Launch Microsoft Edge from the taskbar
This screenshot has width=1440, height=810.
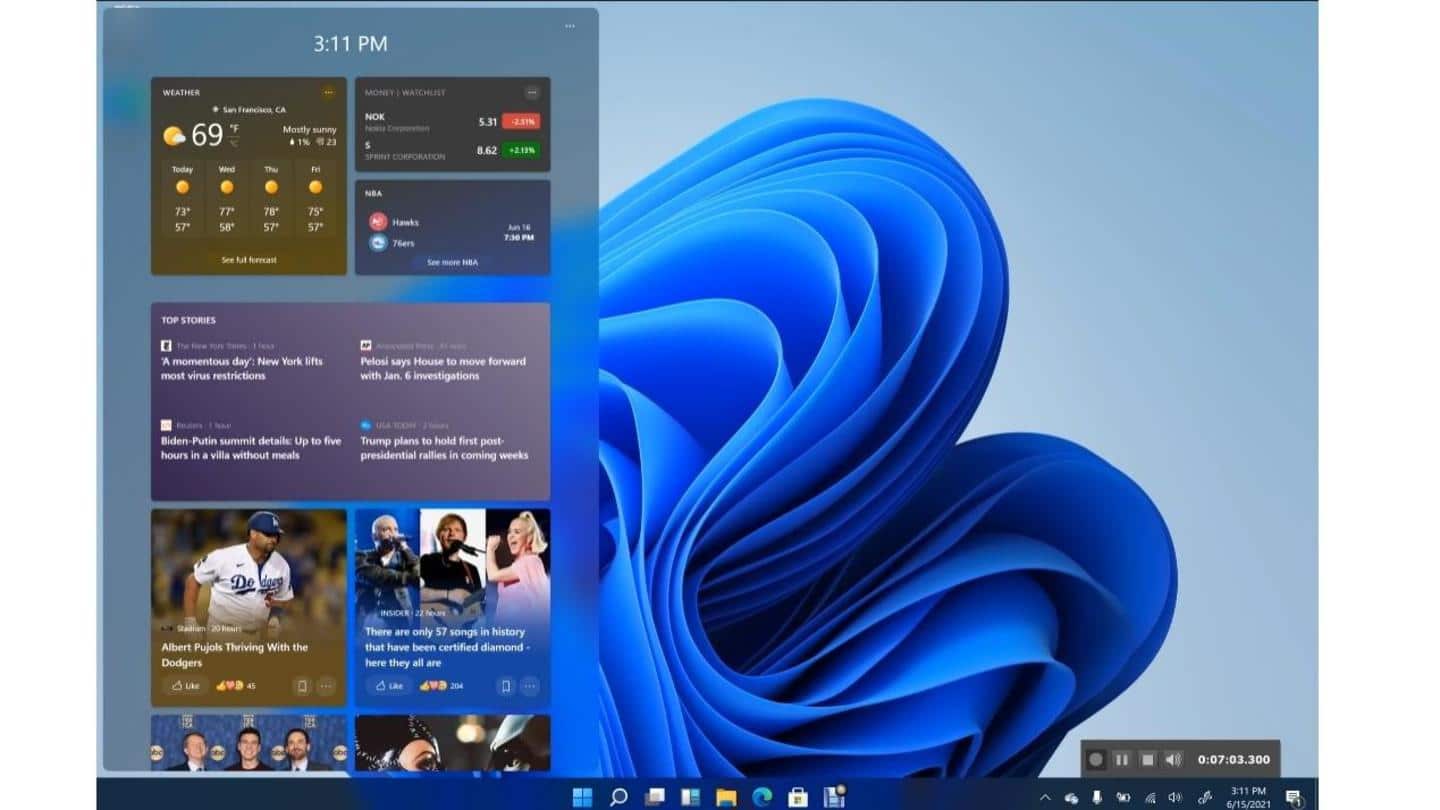coord(761,797)
